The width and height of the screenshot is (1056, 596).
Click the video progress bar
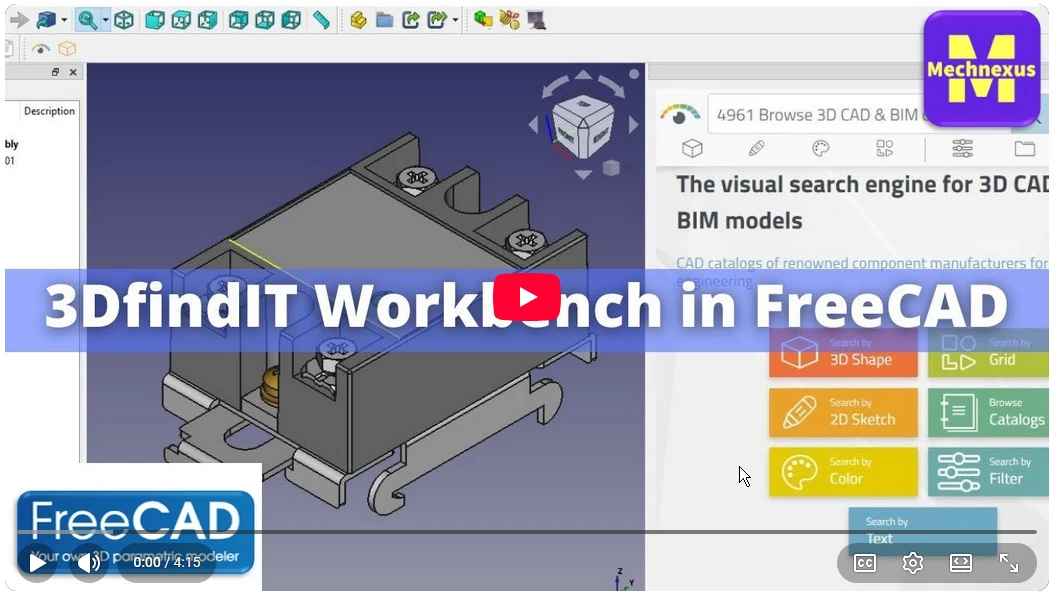(x=527, y=532)
